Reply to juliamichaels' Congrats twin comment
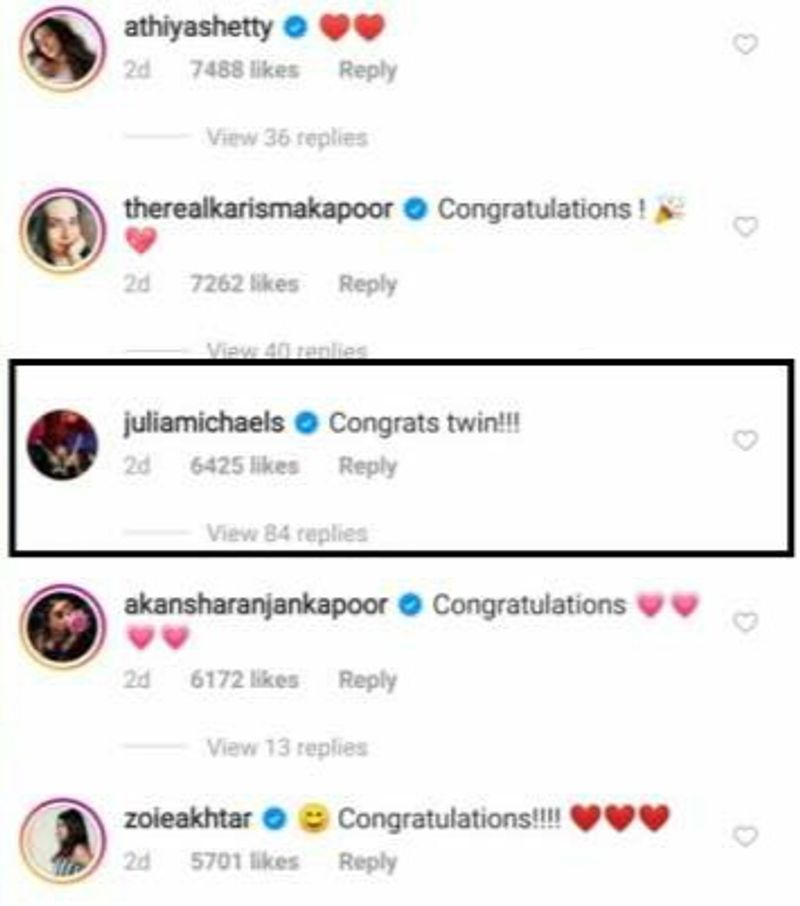The image size is (800, 906). (368, 466)
